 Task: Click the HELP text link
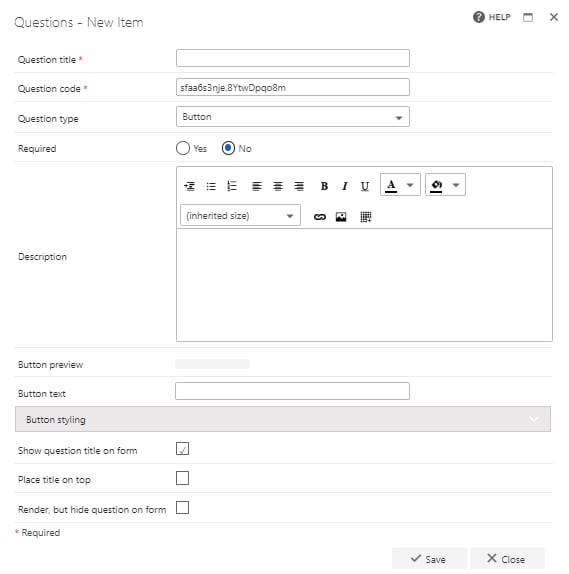point(499,17)
